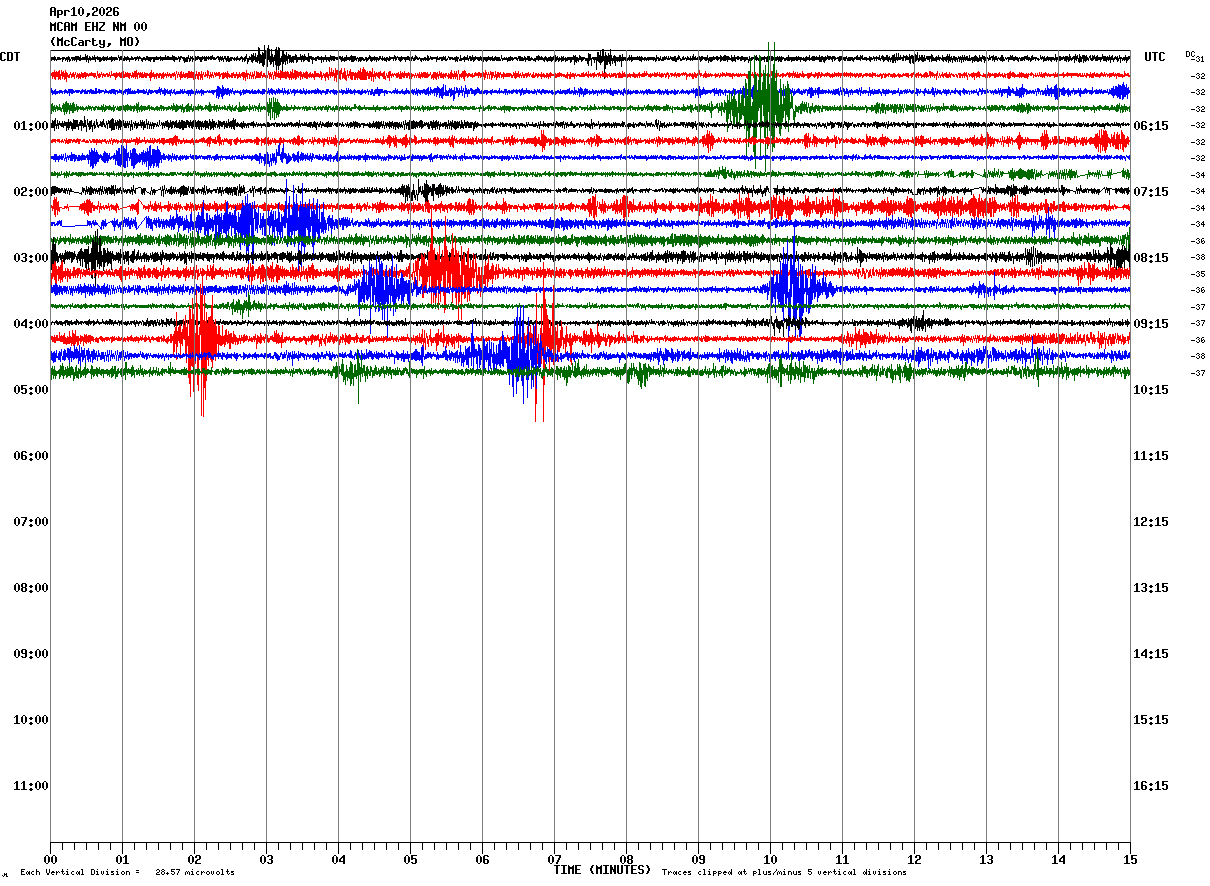Click the TIME (MINUTES) axis title

pos(602,870)
